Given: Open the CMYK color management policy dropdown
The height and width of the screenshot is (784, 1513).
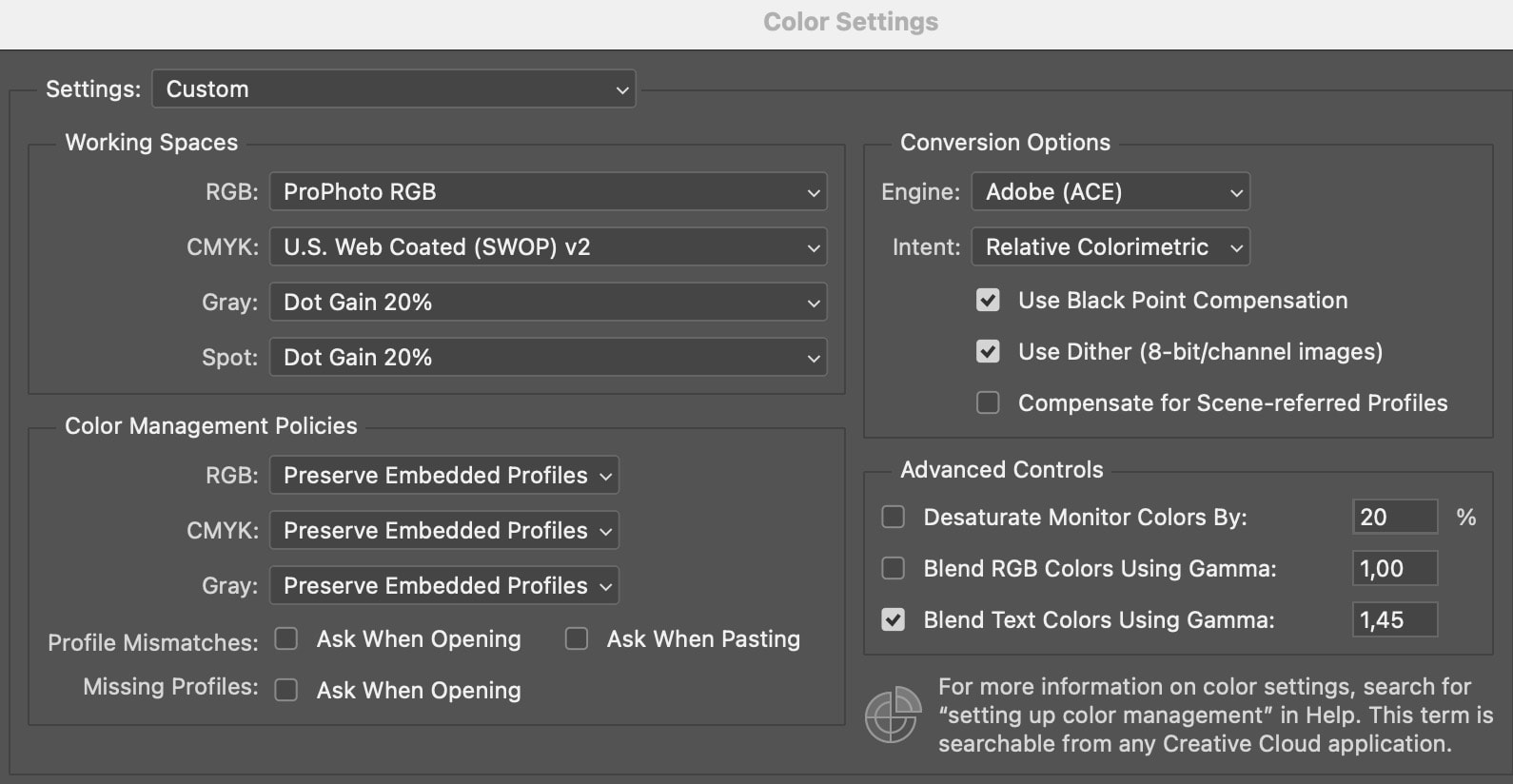Looking at the screenshot, I should pyautogui.click(x=443, y=531).
